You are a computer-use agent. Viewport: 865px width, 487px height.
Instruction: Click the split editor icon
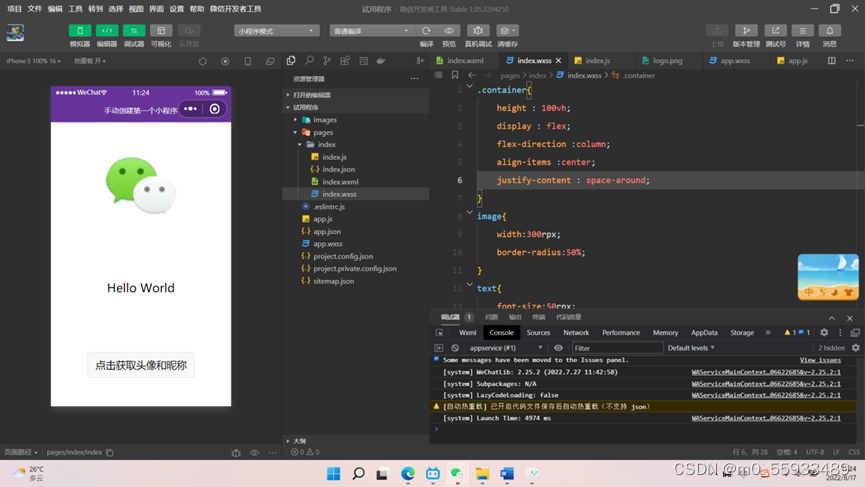[831, 61]
